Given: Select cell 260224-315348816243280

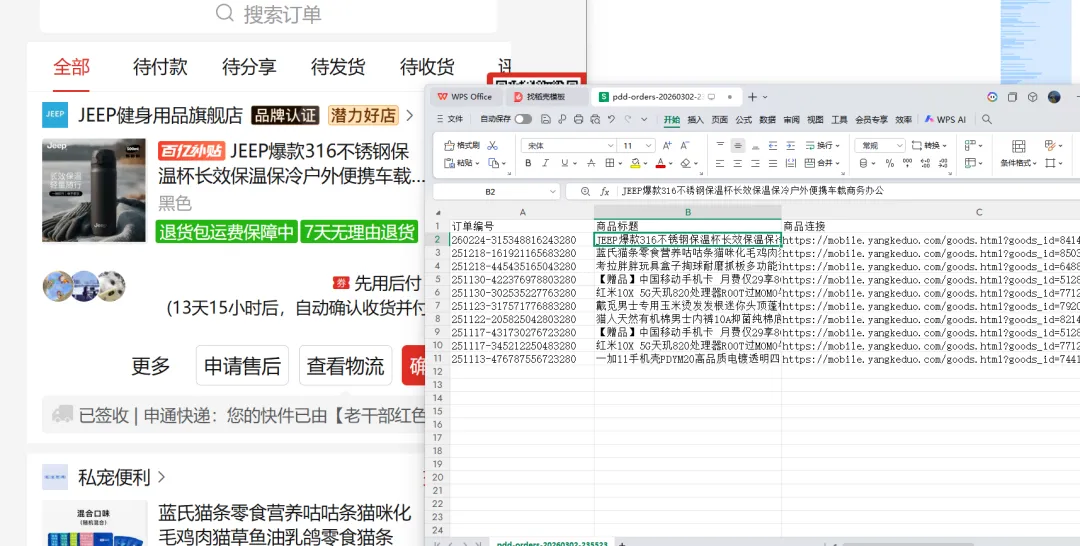Looking at the screenshot, I should (x=522, y=240).
